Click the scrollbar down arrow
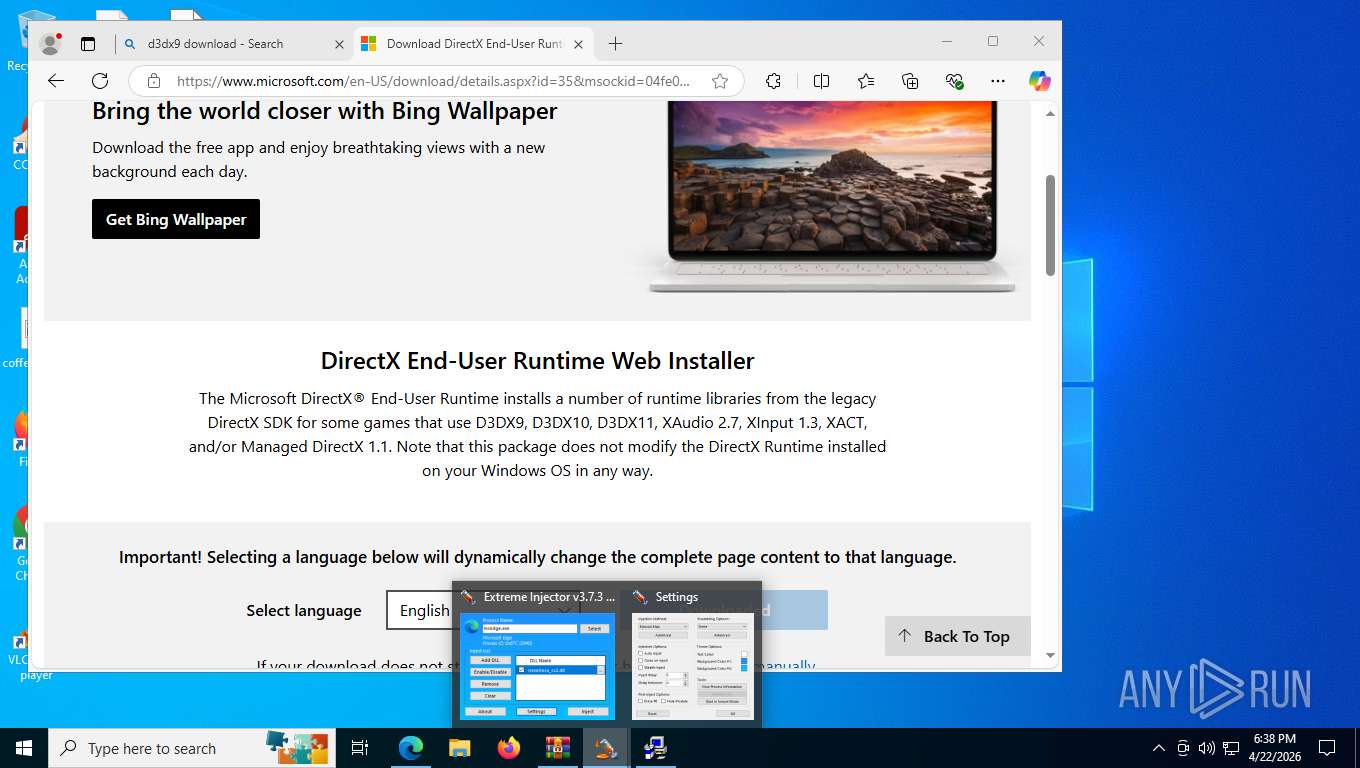Screen dimensions: 1360x768 pyautogui.click(x=1050, y=655)
